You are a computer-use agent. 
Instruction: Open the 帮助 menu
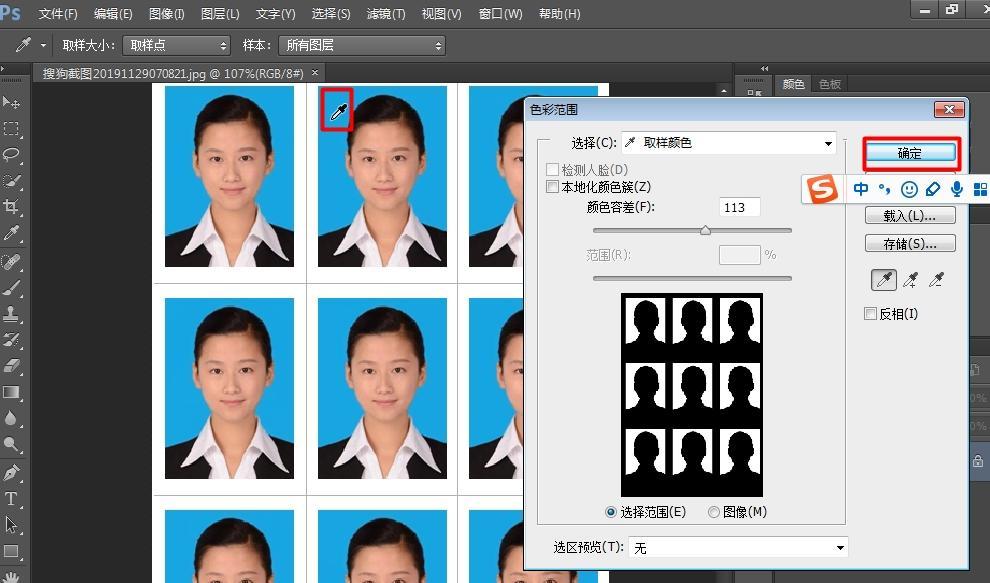(559, 13)
